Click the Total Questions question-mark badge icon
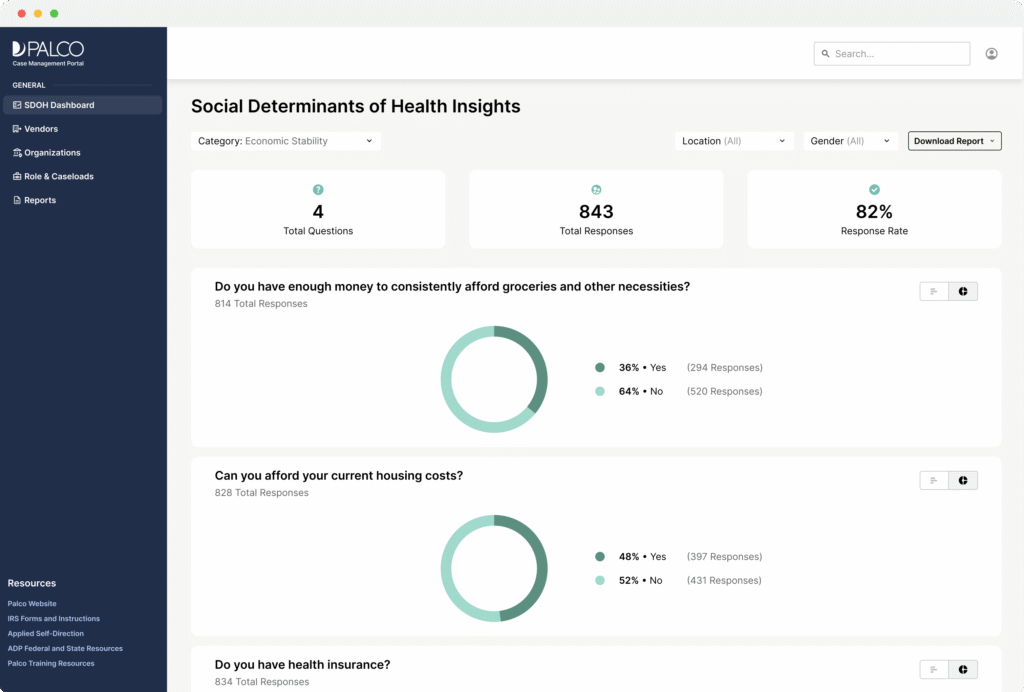The width and height of the screenshot is (1024, 692). click(318, 189)
